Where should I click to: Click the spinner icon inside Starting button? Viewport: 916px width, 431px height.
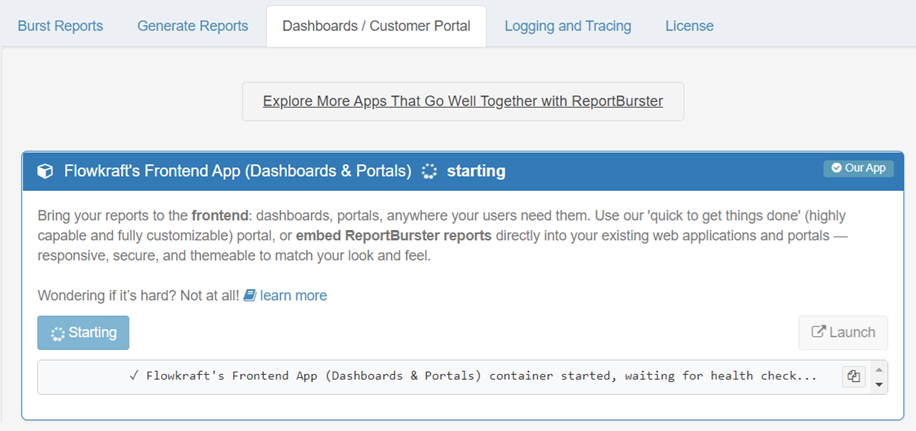click(58, 333)
